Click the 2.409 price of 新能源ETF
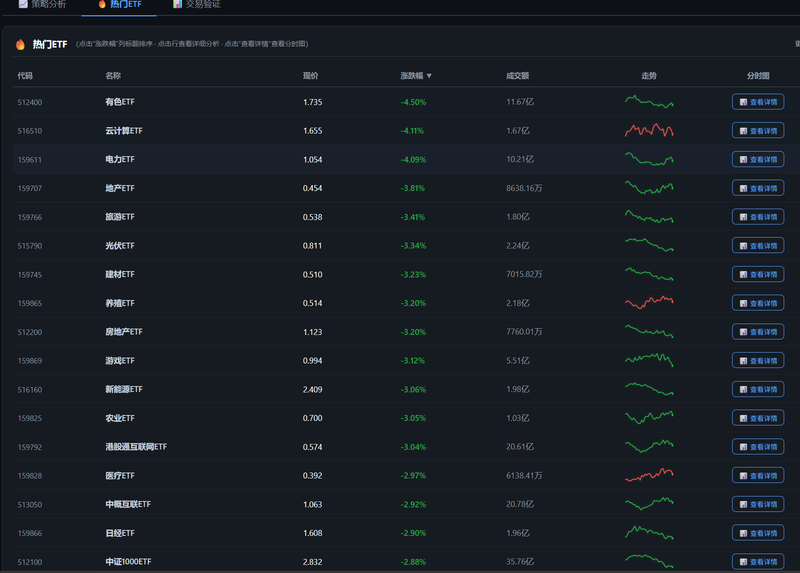The image size is (800, 573). click(312, 389)
